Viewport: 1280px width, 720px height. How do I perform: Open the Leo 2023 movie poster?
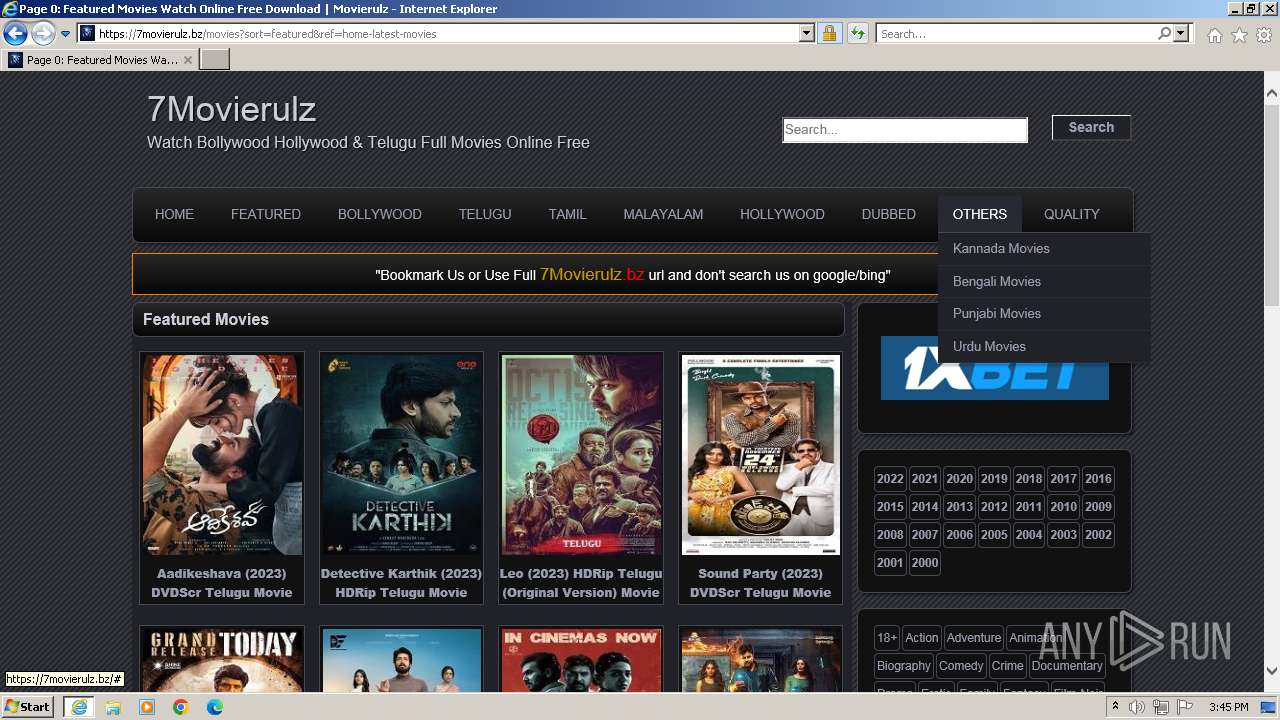click(581, 454)
